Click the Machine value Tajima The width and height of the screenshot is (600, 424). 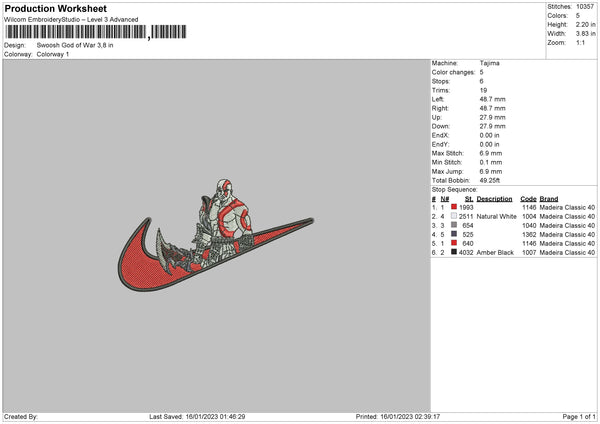489,63
